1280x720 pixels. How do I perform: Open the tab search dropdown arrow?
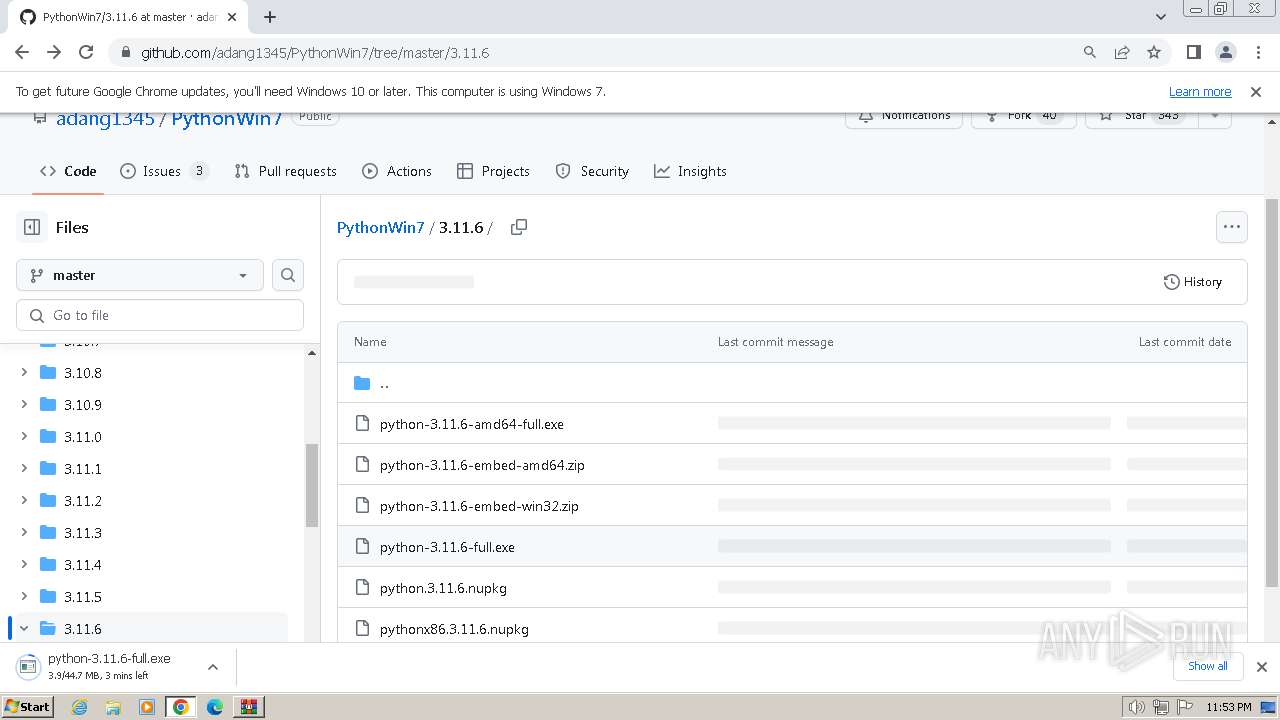coord(1160,17)
